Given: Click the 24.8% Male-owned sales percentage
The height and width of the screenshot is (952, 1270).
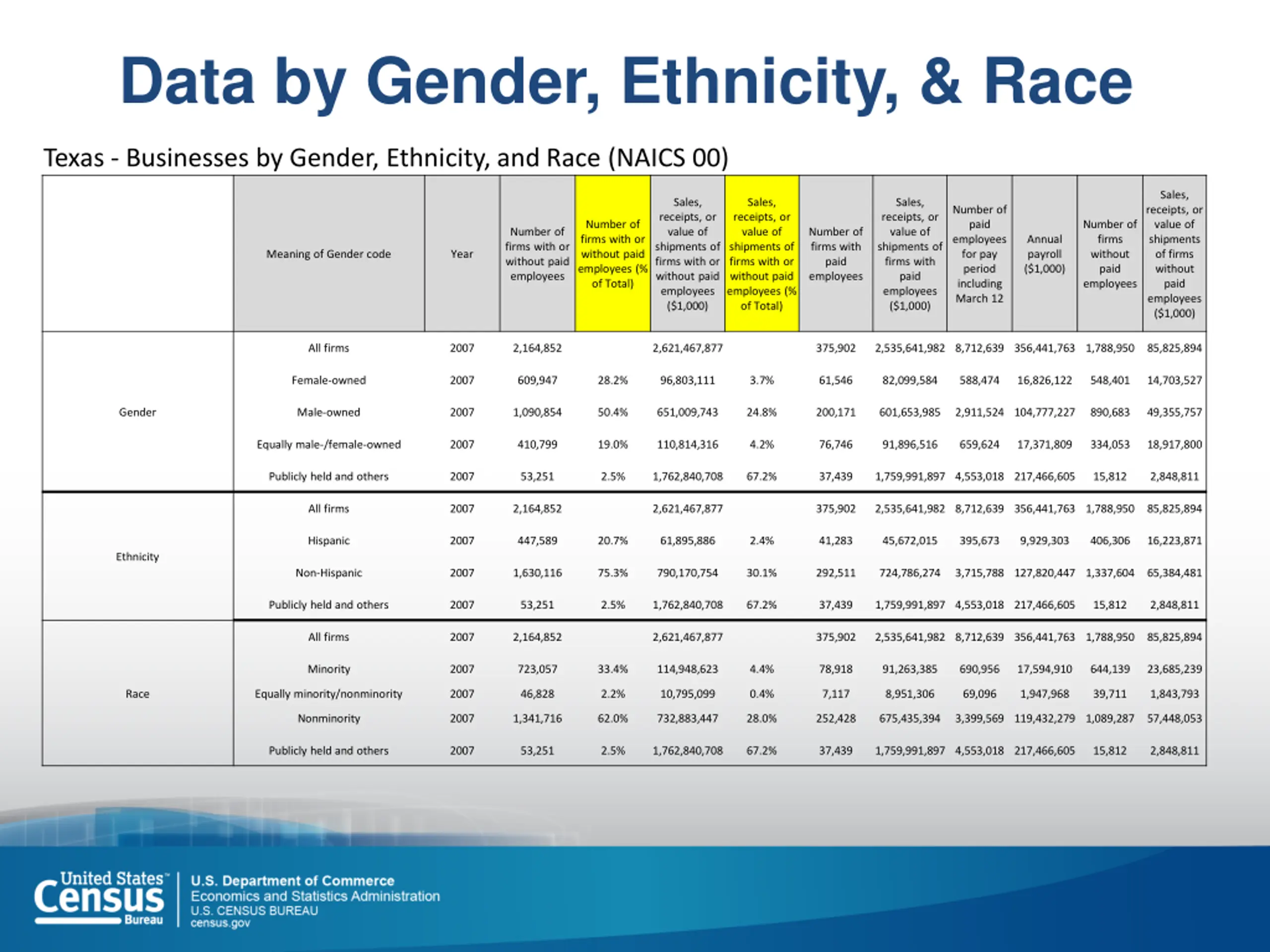Looking at the screenshot, I should click(x=762, y=412).
